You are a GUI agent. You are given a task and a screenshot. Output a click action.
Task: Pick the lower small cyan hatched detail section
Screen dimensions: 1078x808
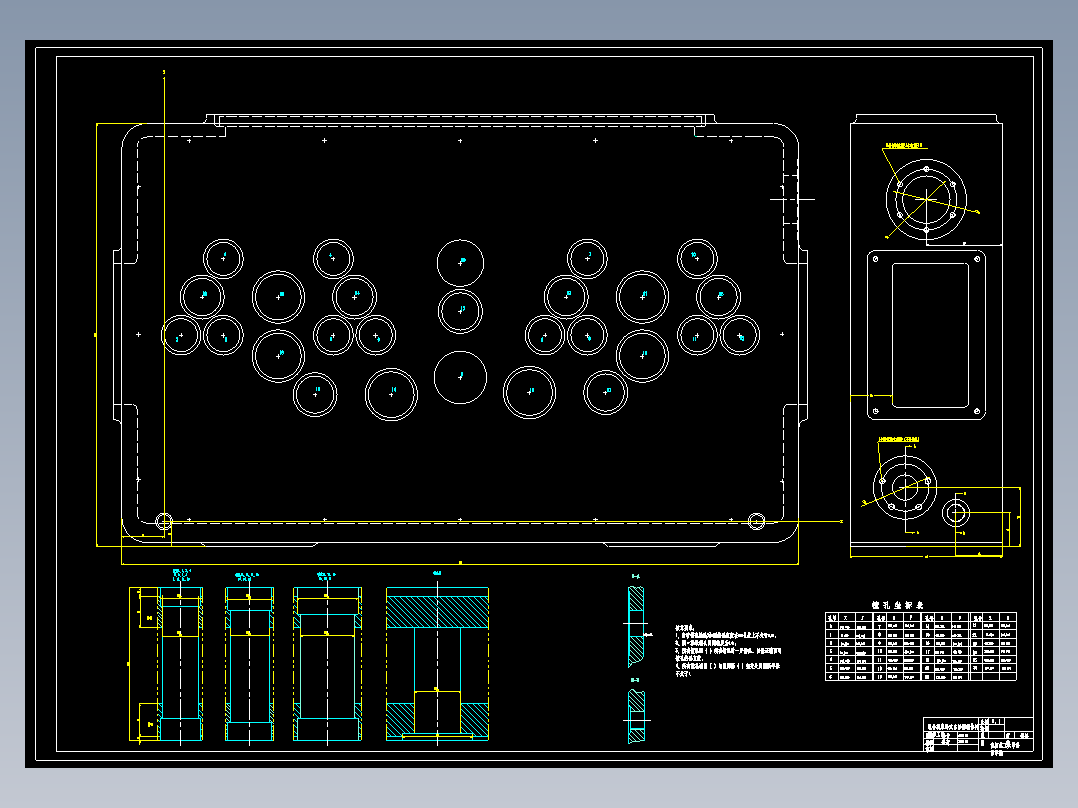pyautogui.click(x=637, y=717)
